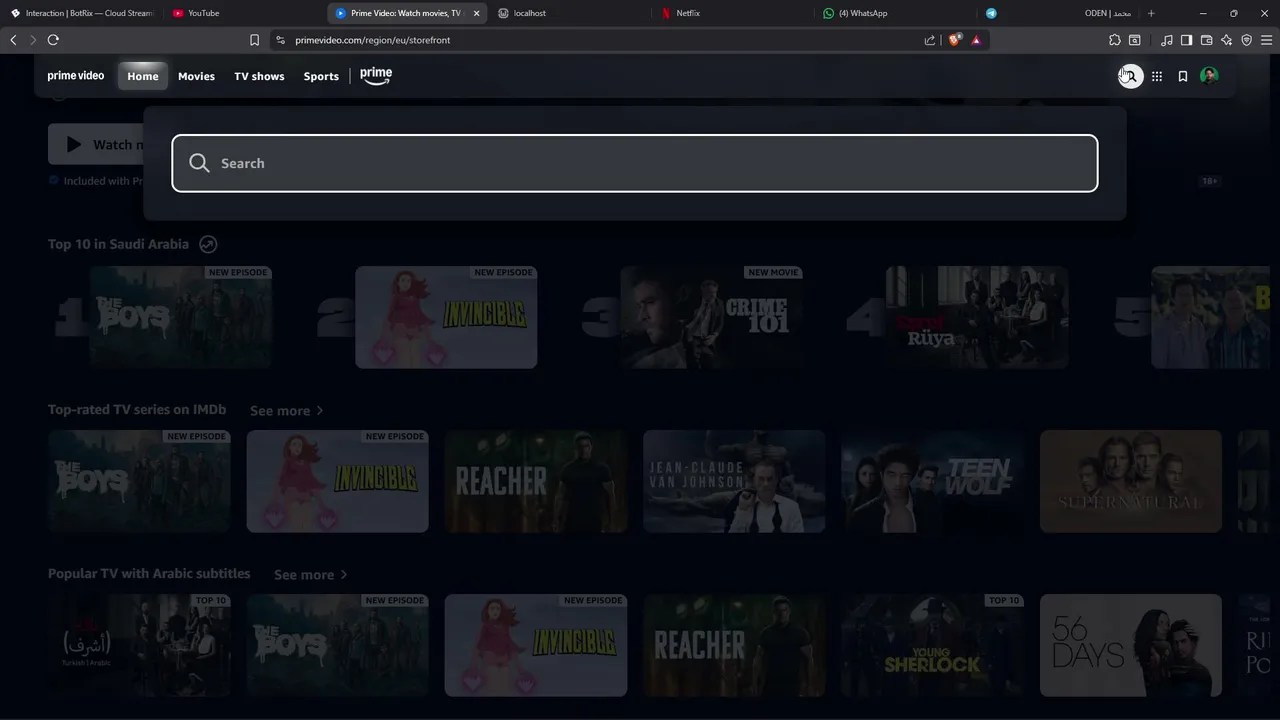Go forward with the browser forward arrow

point(33,40)
